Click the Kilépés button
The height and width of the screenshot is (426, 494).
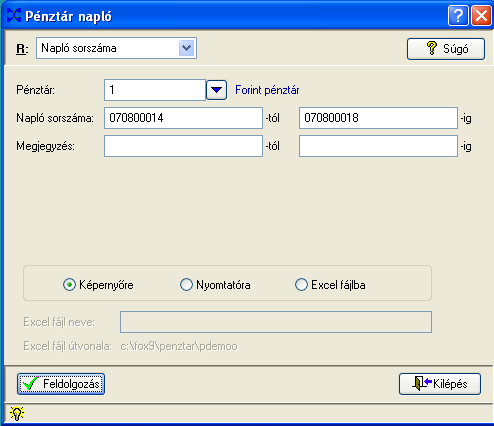pos(440,384)
